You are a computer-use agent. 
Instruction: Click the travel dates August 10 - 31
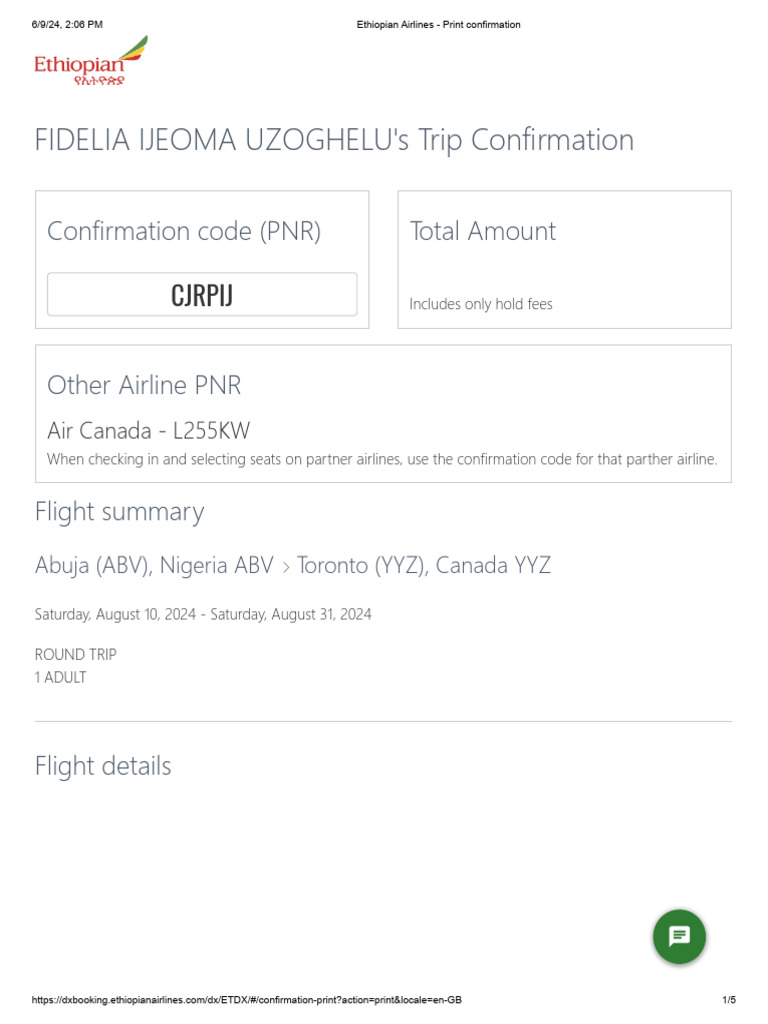tap(203, 614)
